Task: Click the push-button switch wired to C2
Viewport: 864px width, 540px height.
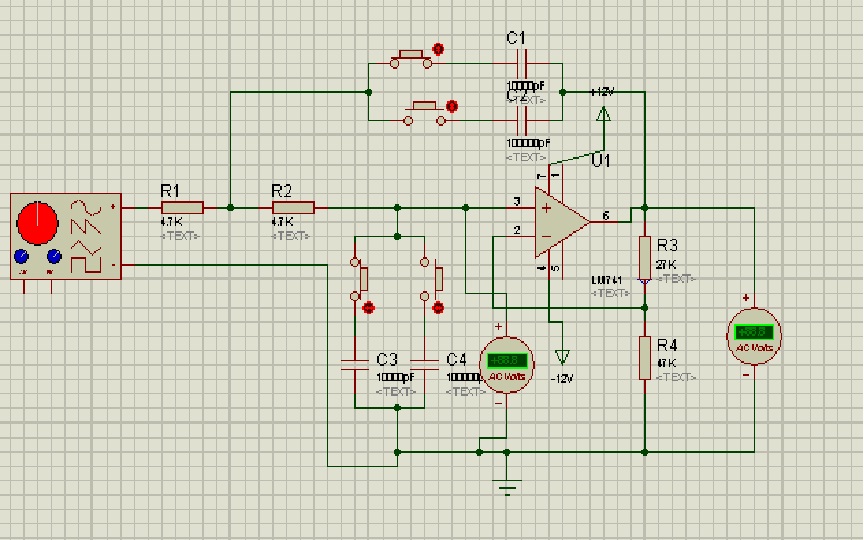Action: 424,115
